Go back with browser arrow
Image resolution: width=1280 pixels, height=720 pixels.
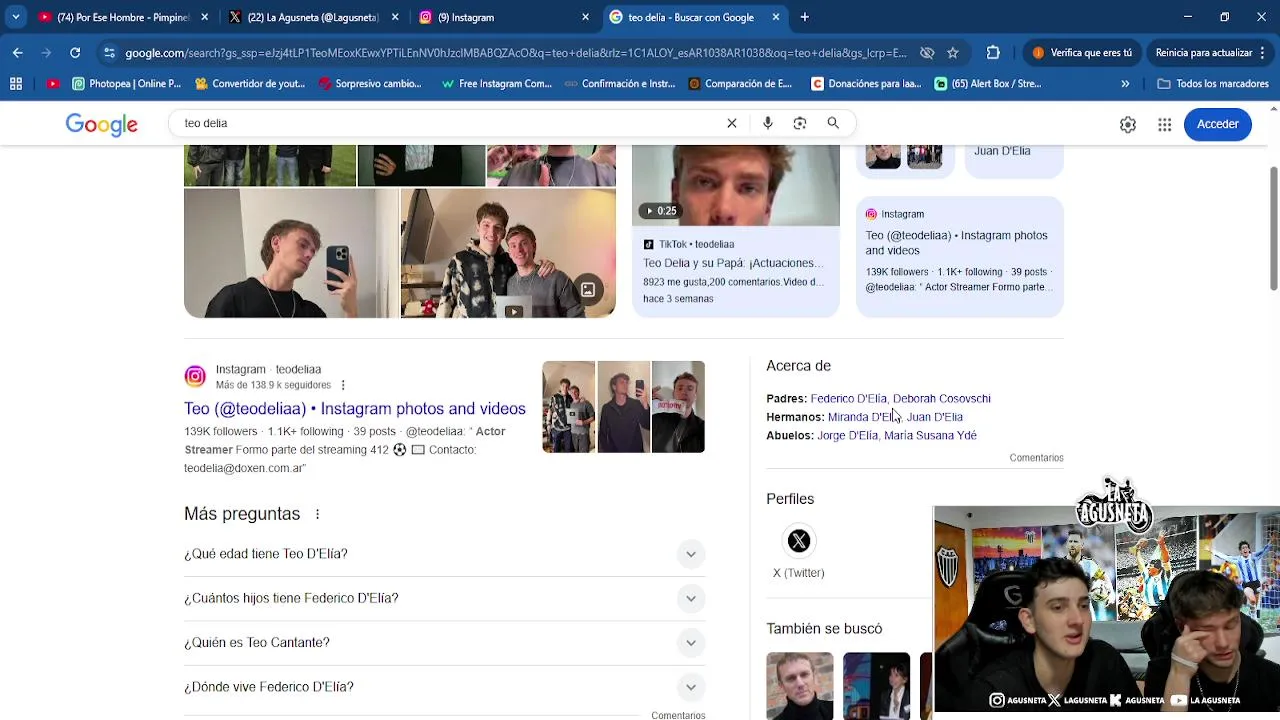pos(18,53)
